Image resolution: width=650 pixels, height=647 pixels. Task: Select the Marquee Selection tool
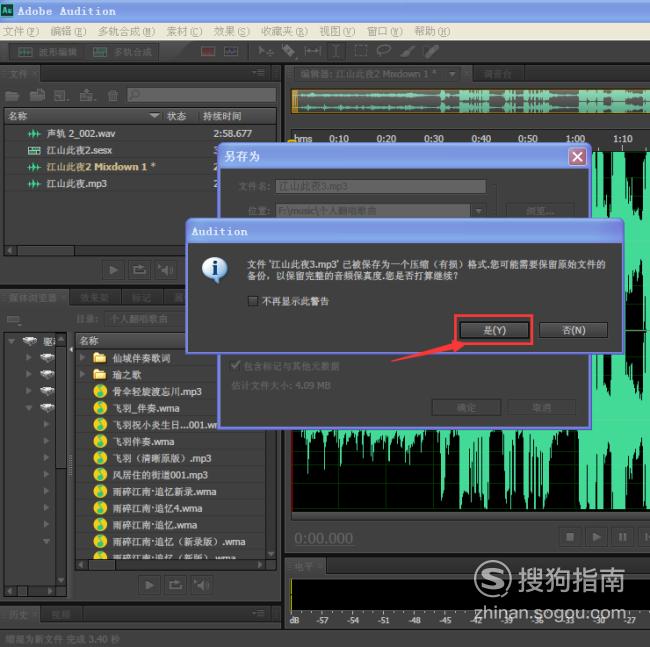point(361,51)
